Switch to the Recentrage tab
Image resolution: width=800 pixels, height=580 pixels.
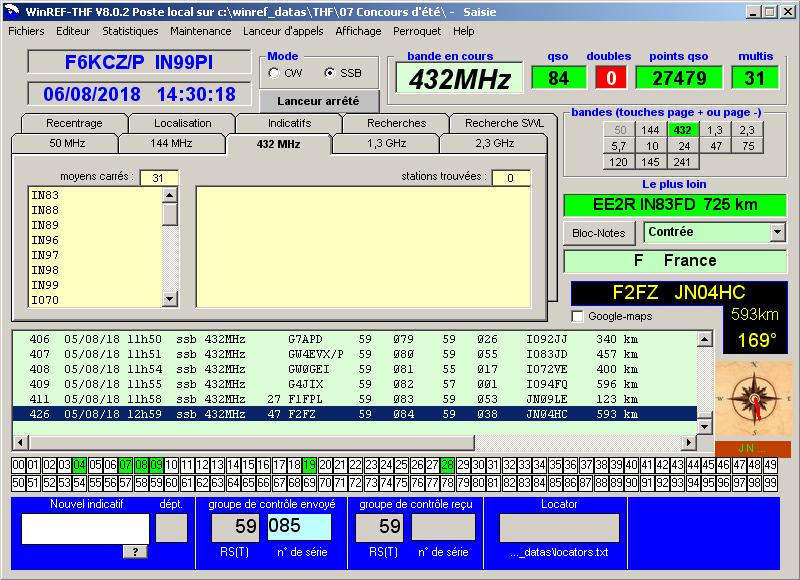[74, 123]
